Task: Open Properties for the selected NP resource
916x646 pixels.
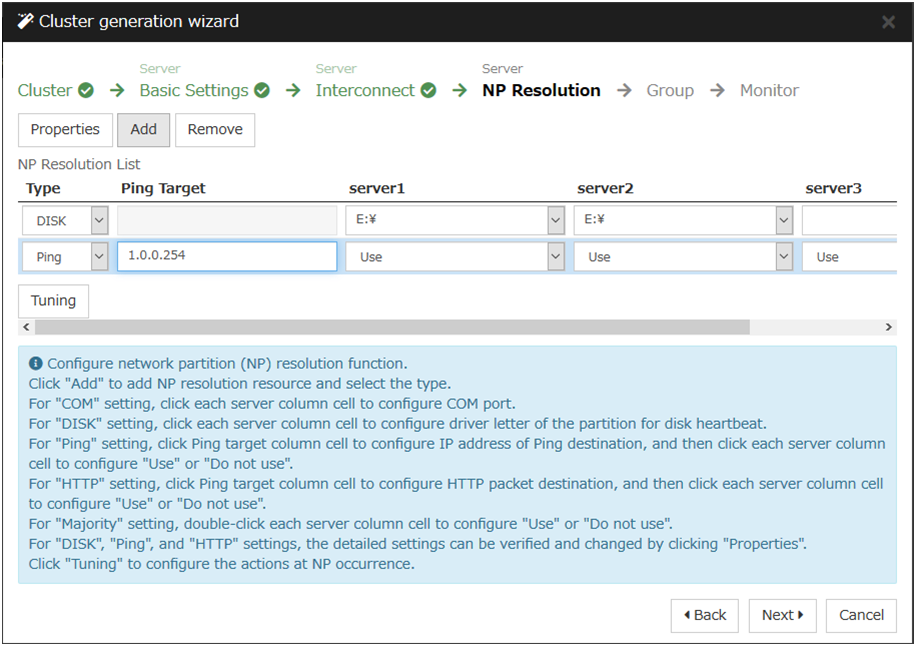Action: click(65, 129)
